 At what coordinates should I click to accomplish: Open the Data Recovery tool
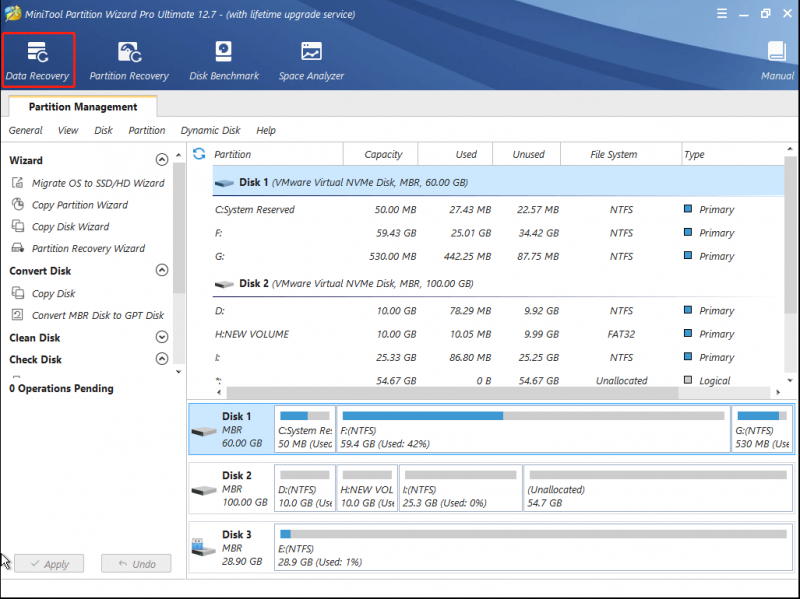pyautogui.click(x=38, y=60)
